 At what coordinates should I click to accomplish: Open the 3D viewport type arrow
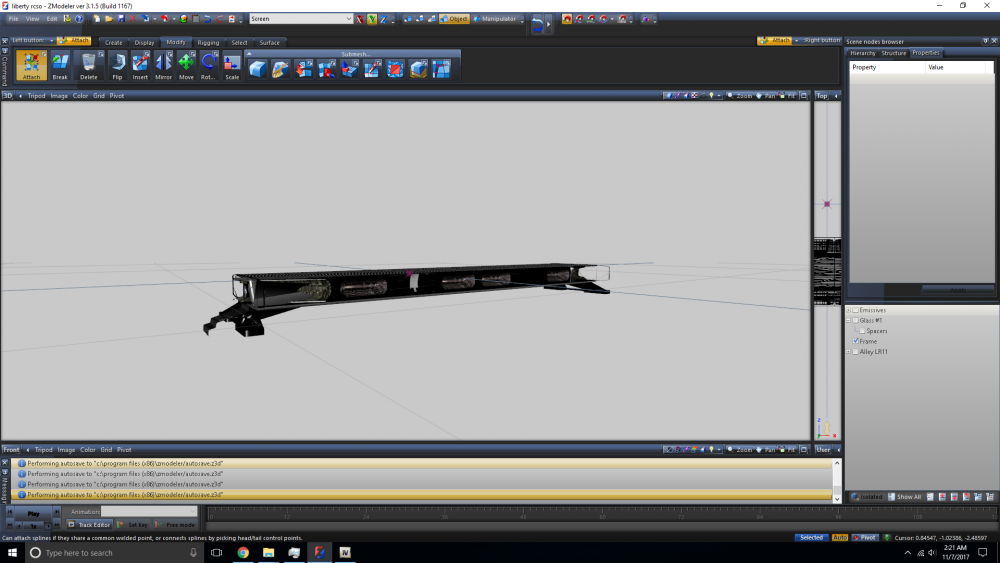20,96
